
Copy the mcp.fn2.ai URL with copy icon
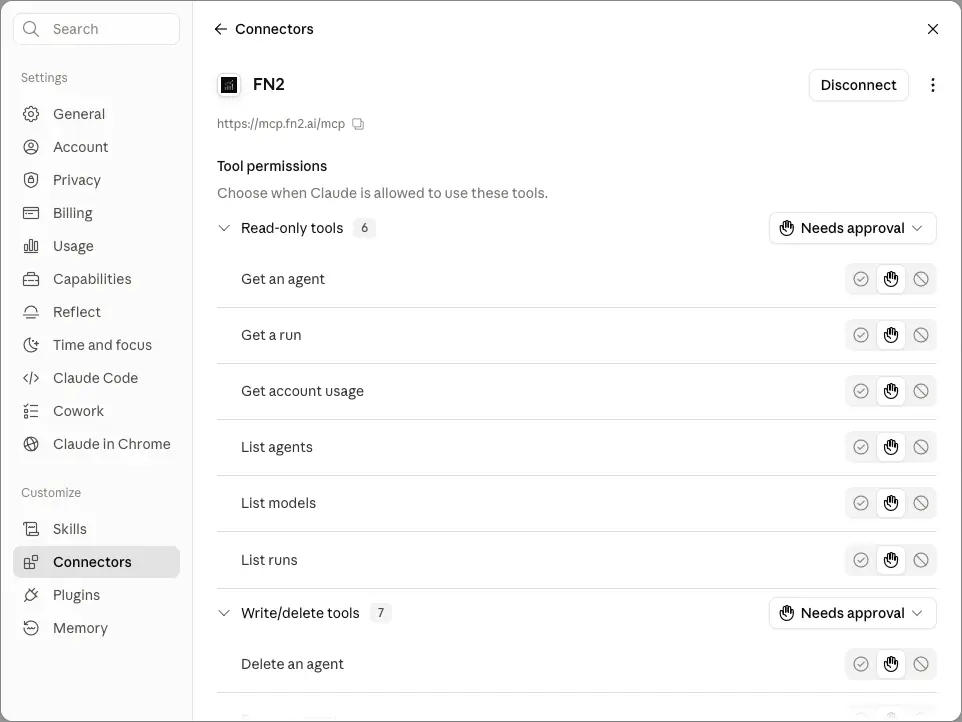tap(358, 124)
